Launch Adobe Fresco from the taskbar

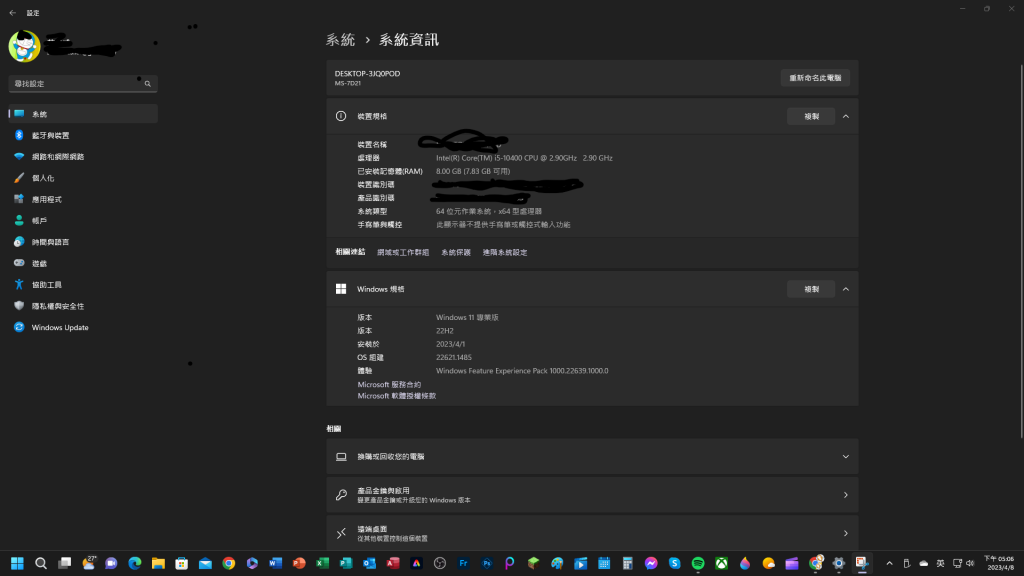tap(463, 563)
